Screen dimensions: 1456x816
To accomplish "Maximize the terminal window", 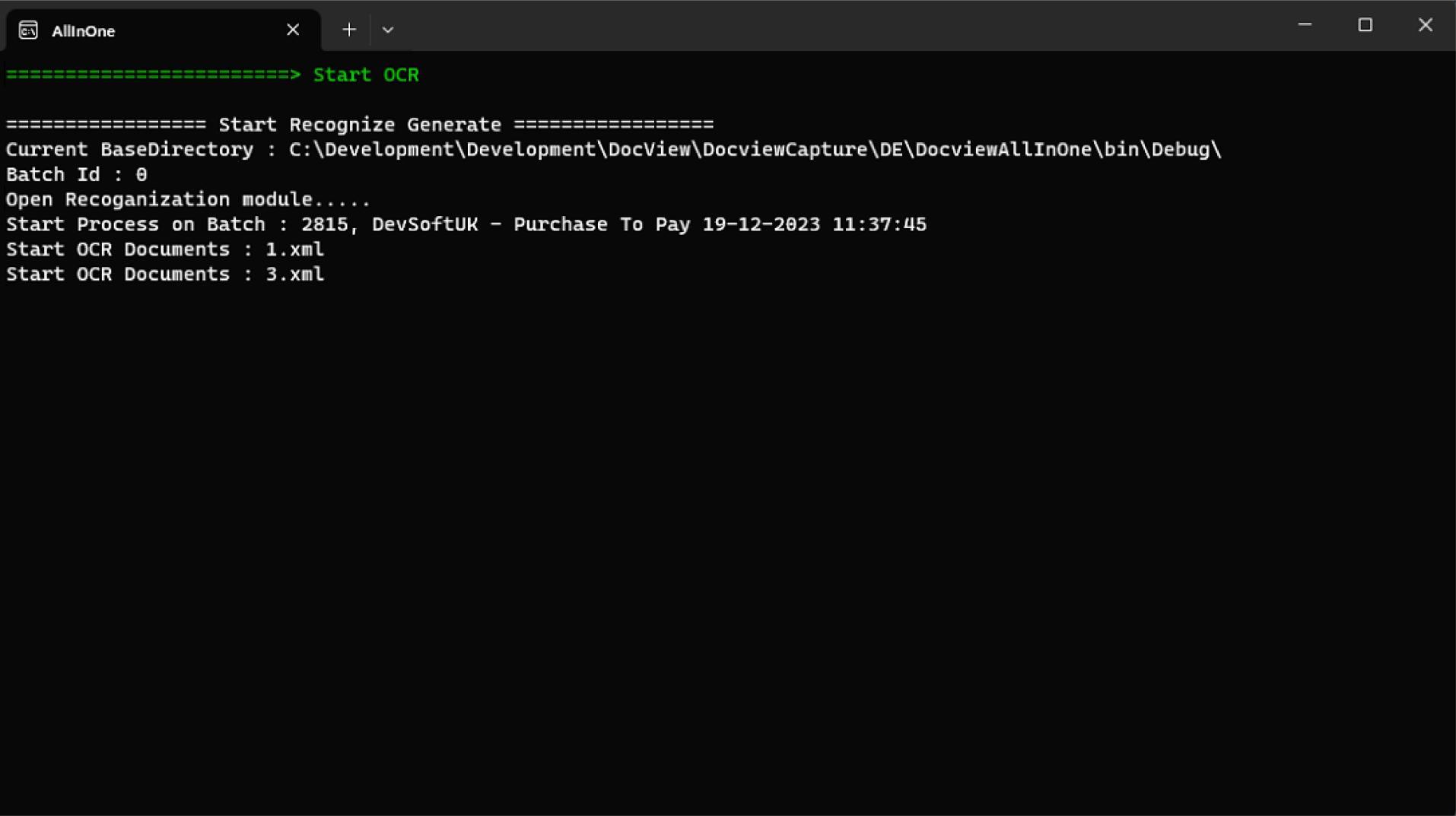I will (x=1365, y=25).
